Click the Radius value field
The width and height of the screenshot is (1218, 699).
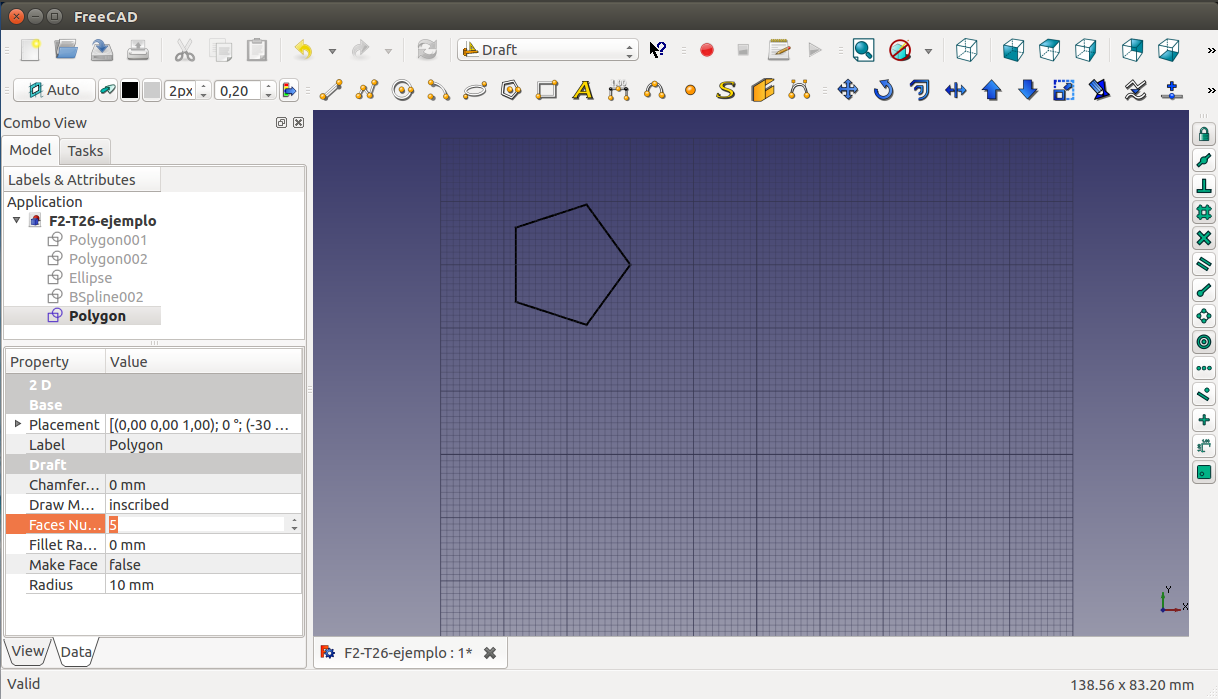tap(200, 585)
